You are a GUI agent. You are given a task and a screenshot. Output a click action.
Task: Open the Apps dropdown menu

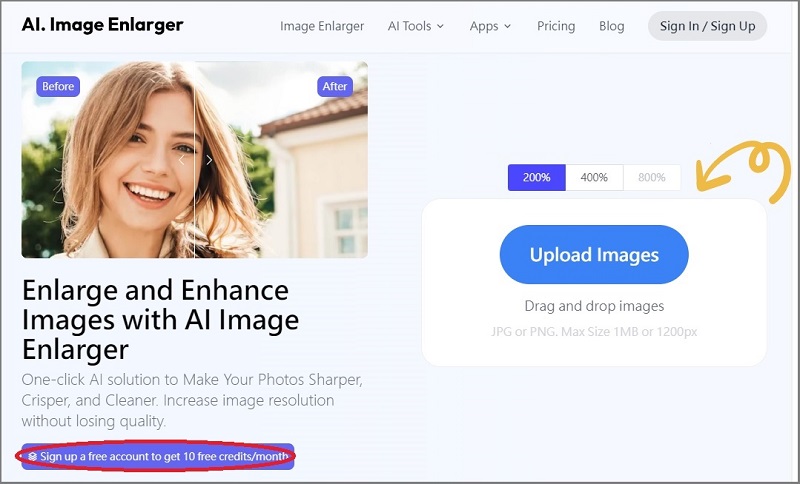pos(490,26)
